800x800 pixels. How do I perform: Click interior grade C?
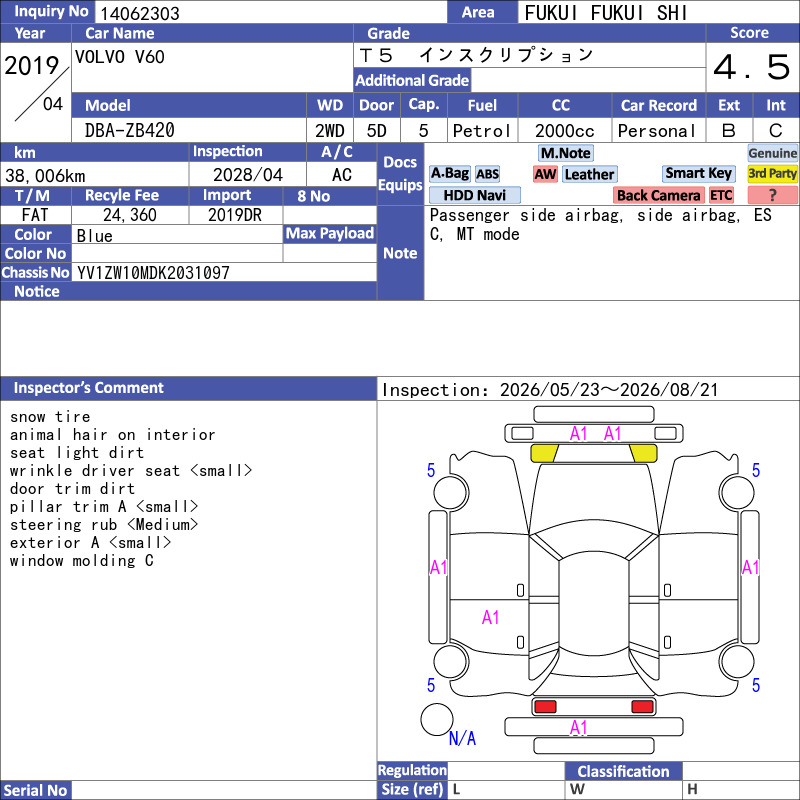click(x=776, y=131)
